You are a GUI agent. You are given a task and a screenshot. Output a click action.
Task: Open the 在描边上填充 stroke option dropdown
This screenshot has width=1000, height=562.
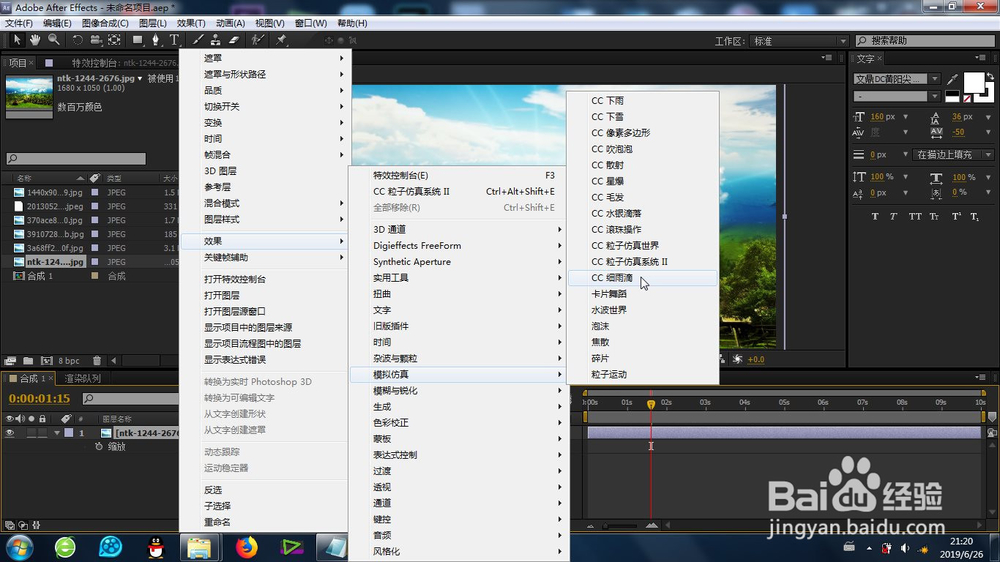(952, 154)
